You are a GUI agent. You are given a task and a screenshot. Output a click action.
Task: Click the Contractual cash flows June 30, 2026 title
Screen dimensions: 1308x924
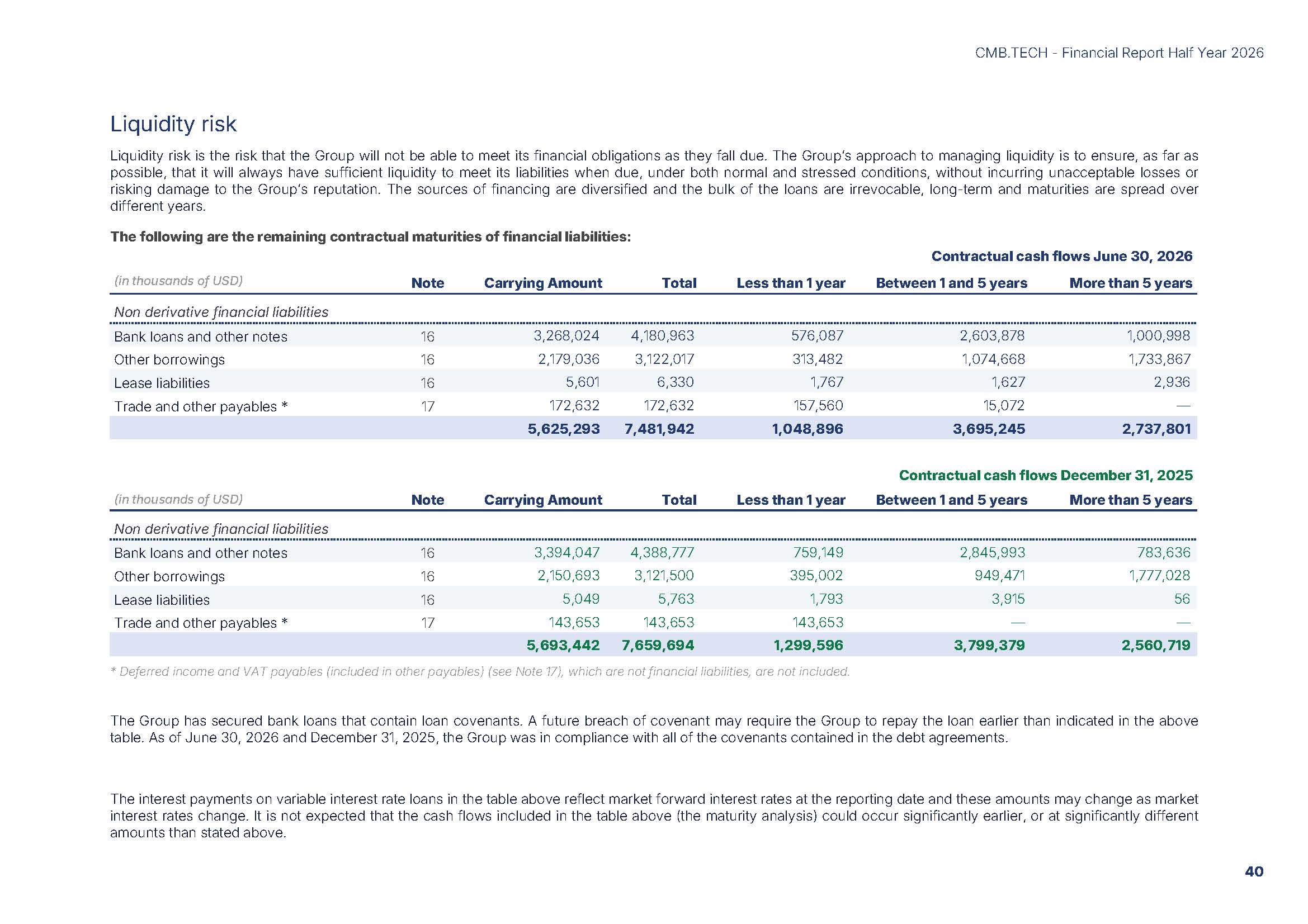pyautogui.click(x=1062, y=256)
